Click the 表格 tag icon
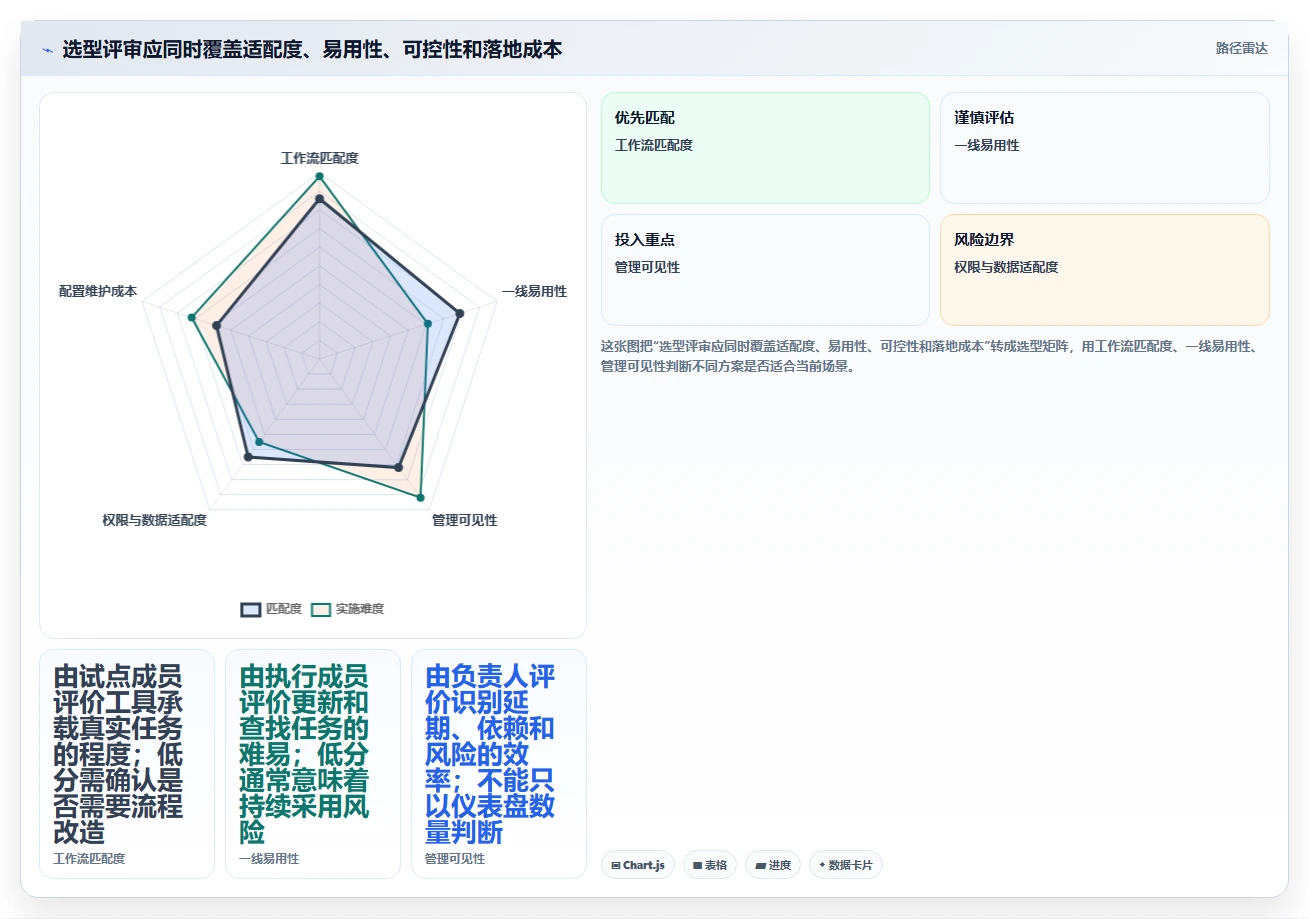 (x=698, y=865)
